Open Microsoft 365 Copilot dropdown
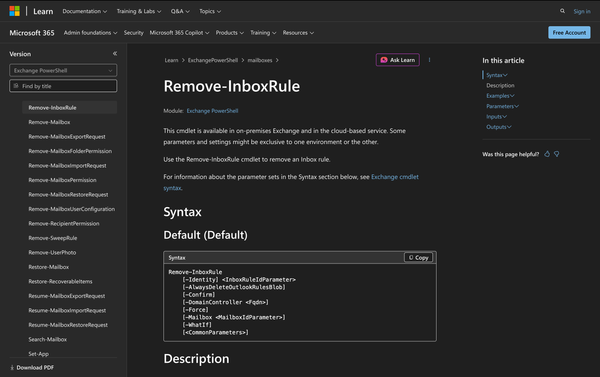This screenshot has height=377, width=600. pyautogui.click(x=179, y=33)
